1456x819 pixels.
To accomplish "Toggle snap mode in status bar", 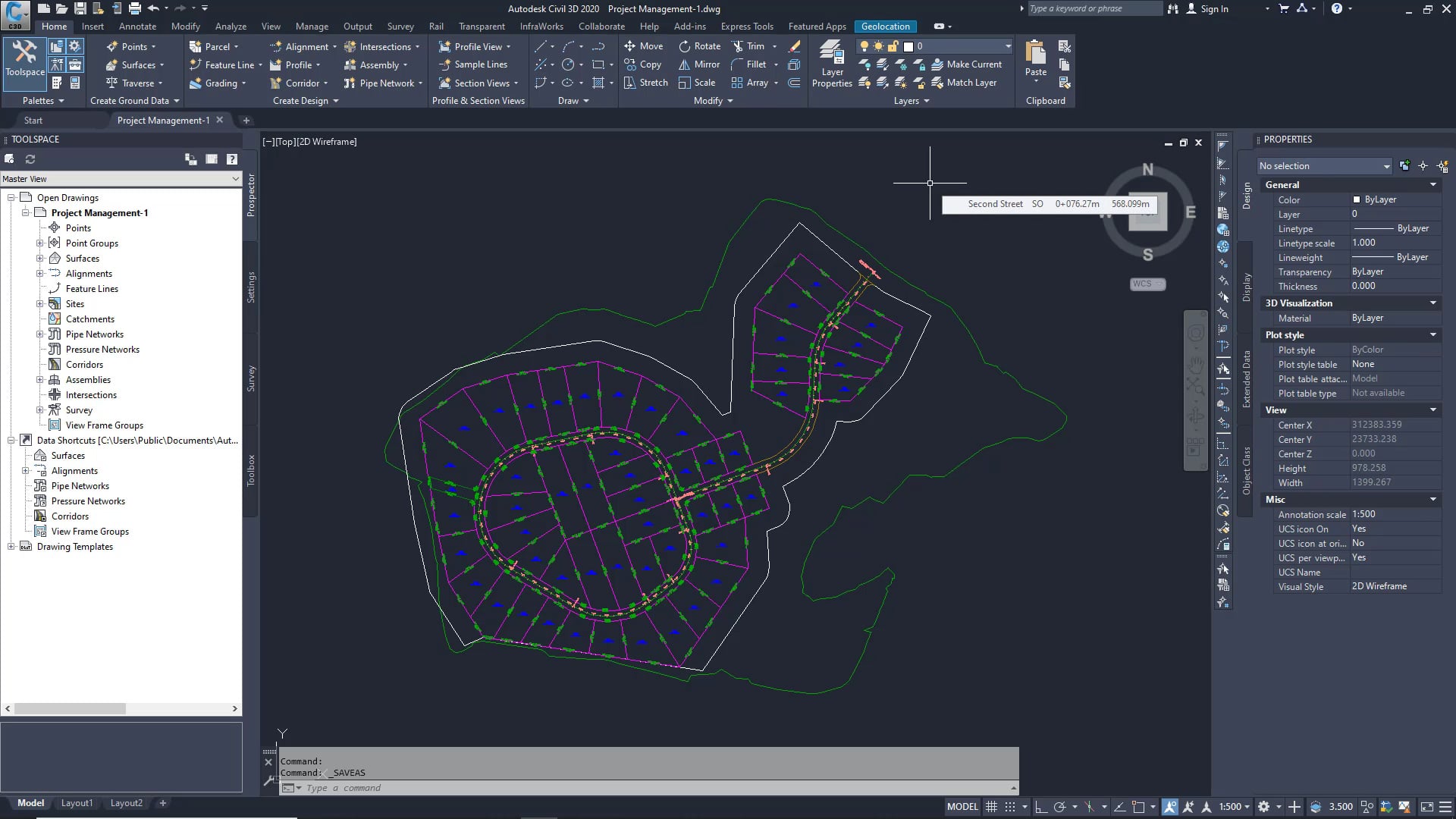I will click(1009, 807).
